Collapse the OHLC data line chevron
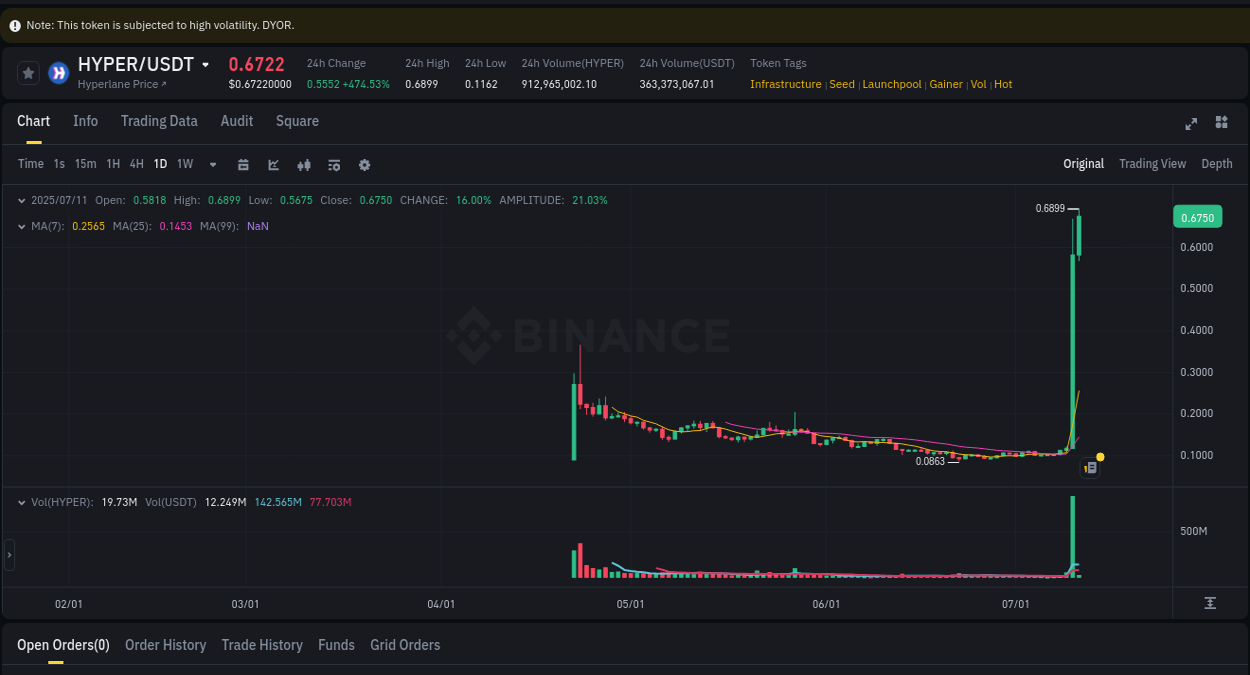The width and height of the screenshot is (1250, 675). click(22, 200)
